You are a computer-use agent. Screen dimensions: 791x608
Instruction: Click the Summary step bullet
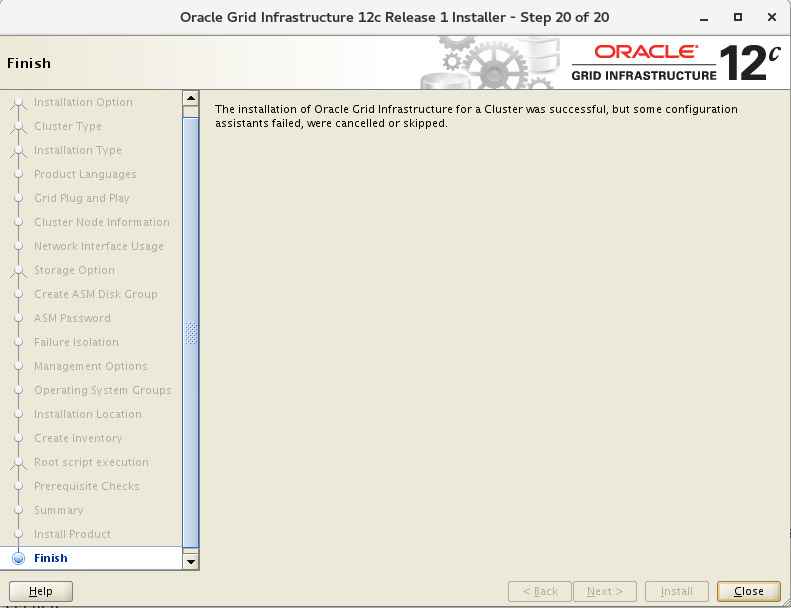(19, 510)
